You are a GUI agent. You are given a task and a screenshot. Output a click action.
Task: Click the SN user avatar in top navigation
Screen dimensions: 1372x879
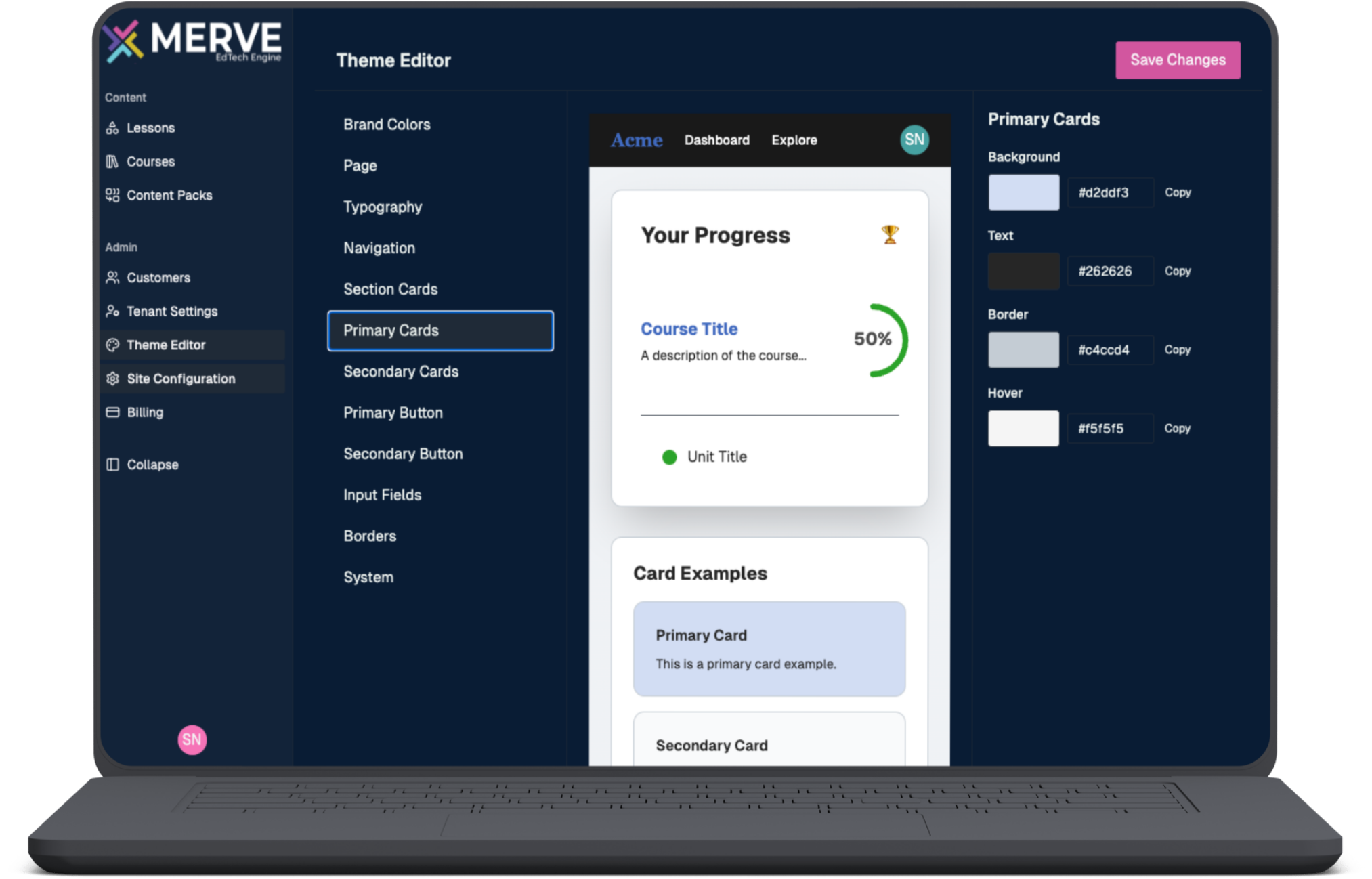tap(914, 139)
